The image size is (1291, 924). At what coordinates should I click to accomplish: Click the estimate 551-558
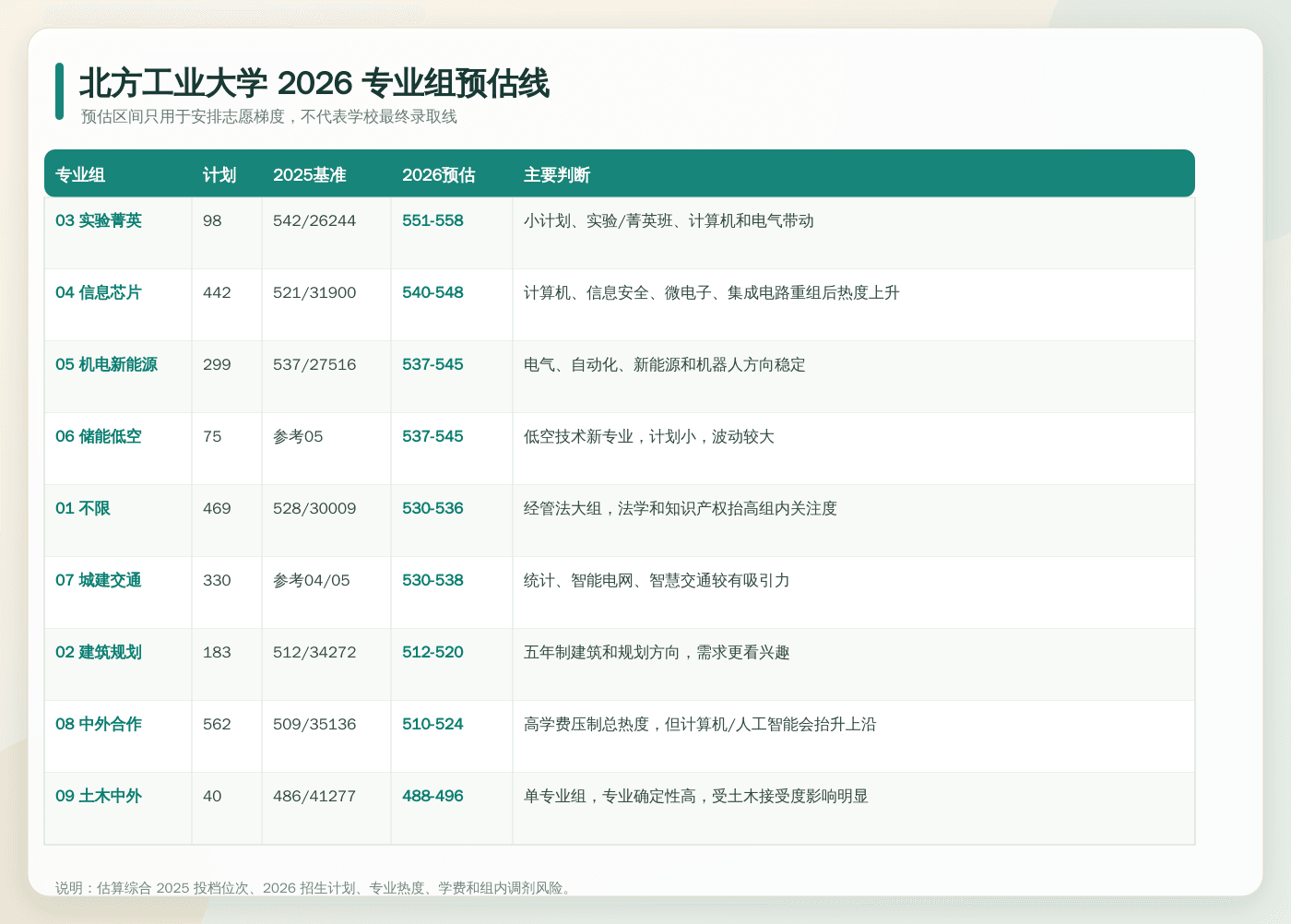coord(432,220)
